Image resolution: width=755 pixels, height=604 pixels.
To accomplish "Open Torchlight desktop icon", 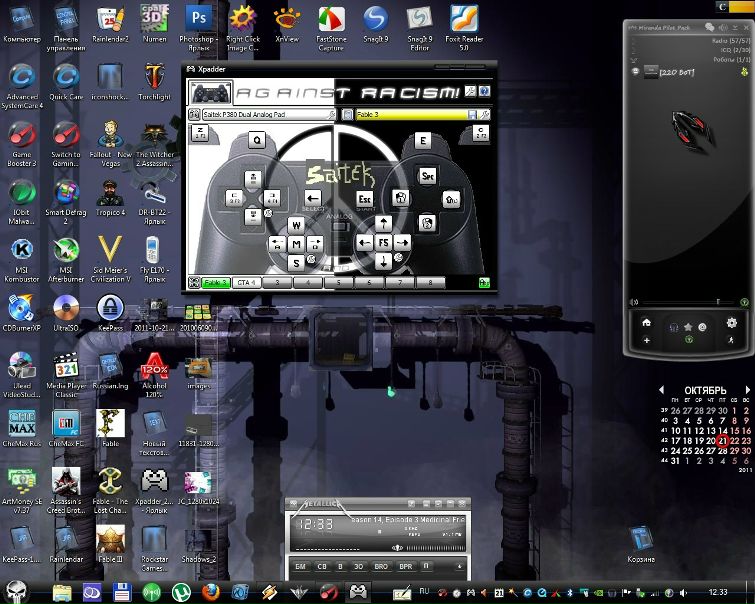I will point(155,82).
